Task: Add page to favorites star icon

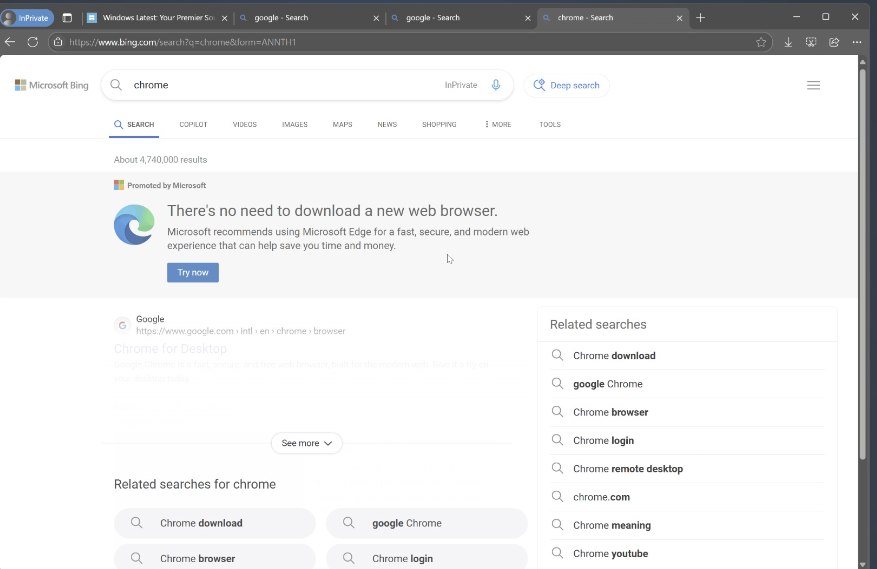Action: (761, 42)
